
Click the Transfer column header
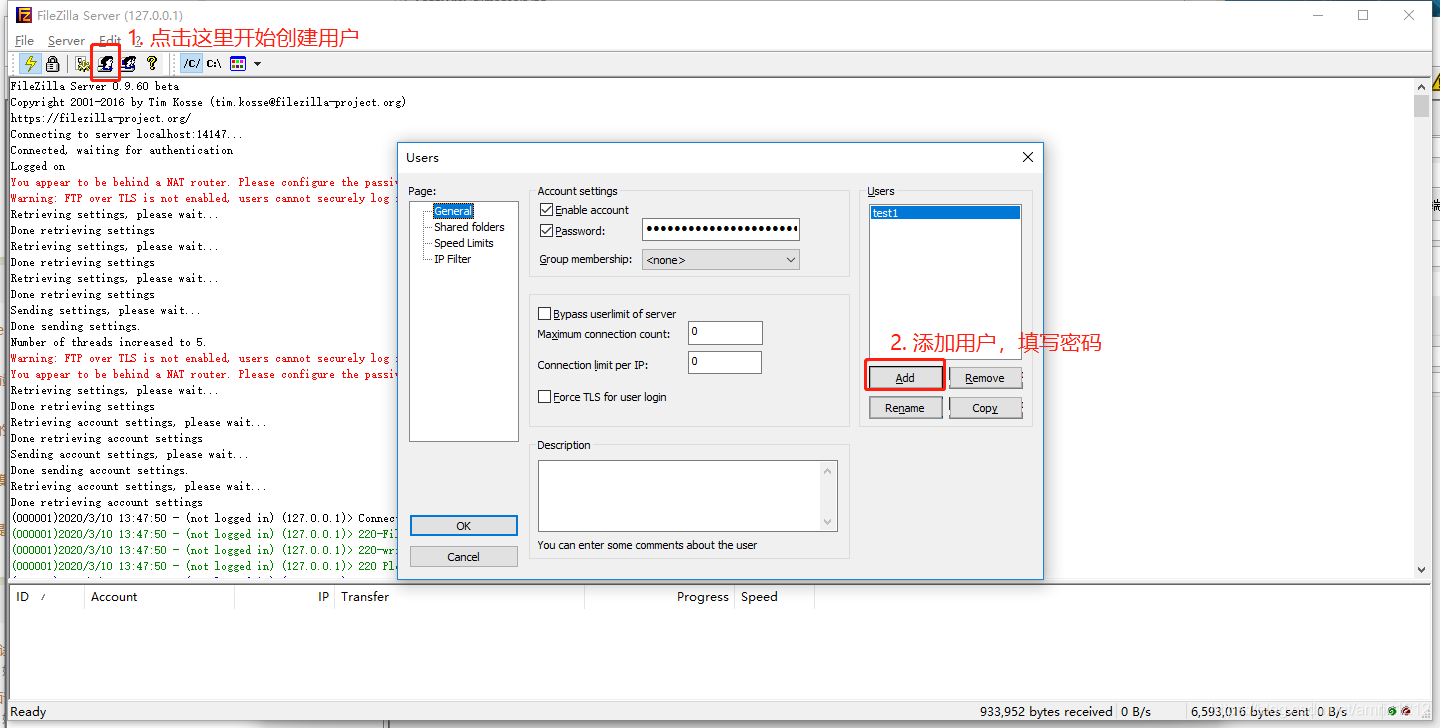click(x=459, y=597)
